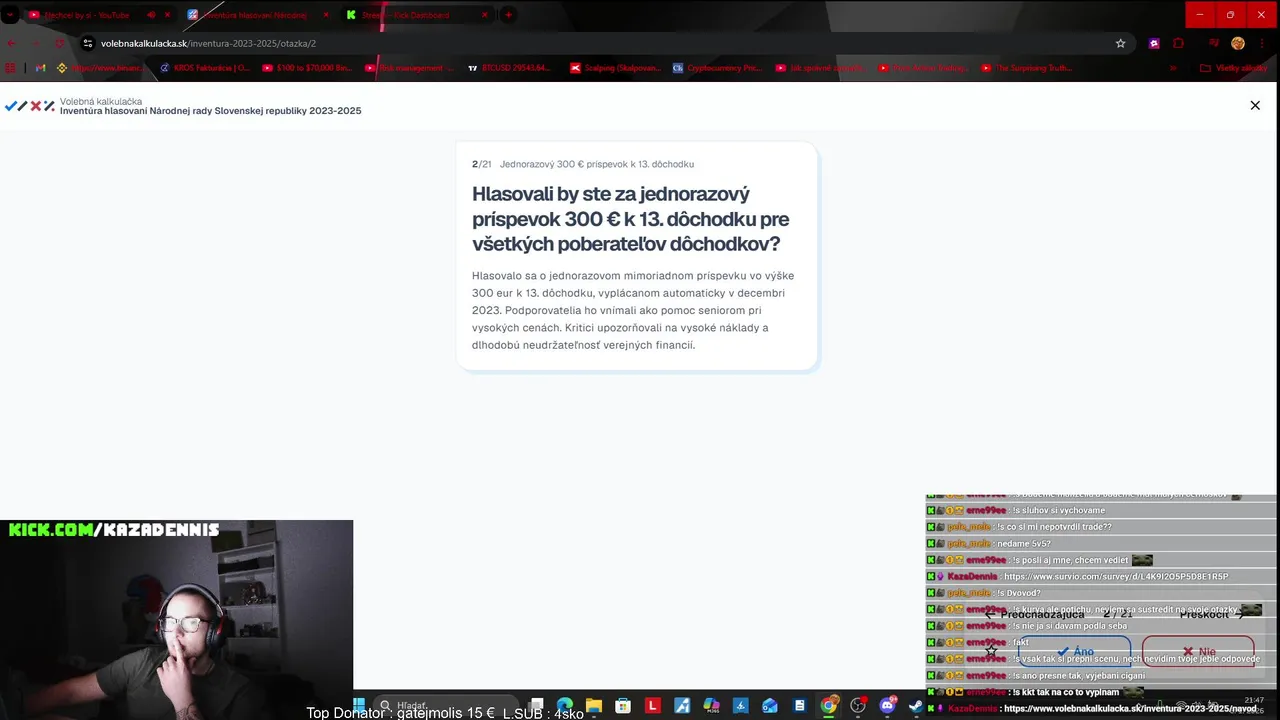
Task: Open Steam from taskbar
Action: (915, 705)
